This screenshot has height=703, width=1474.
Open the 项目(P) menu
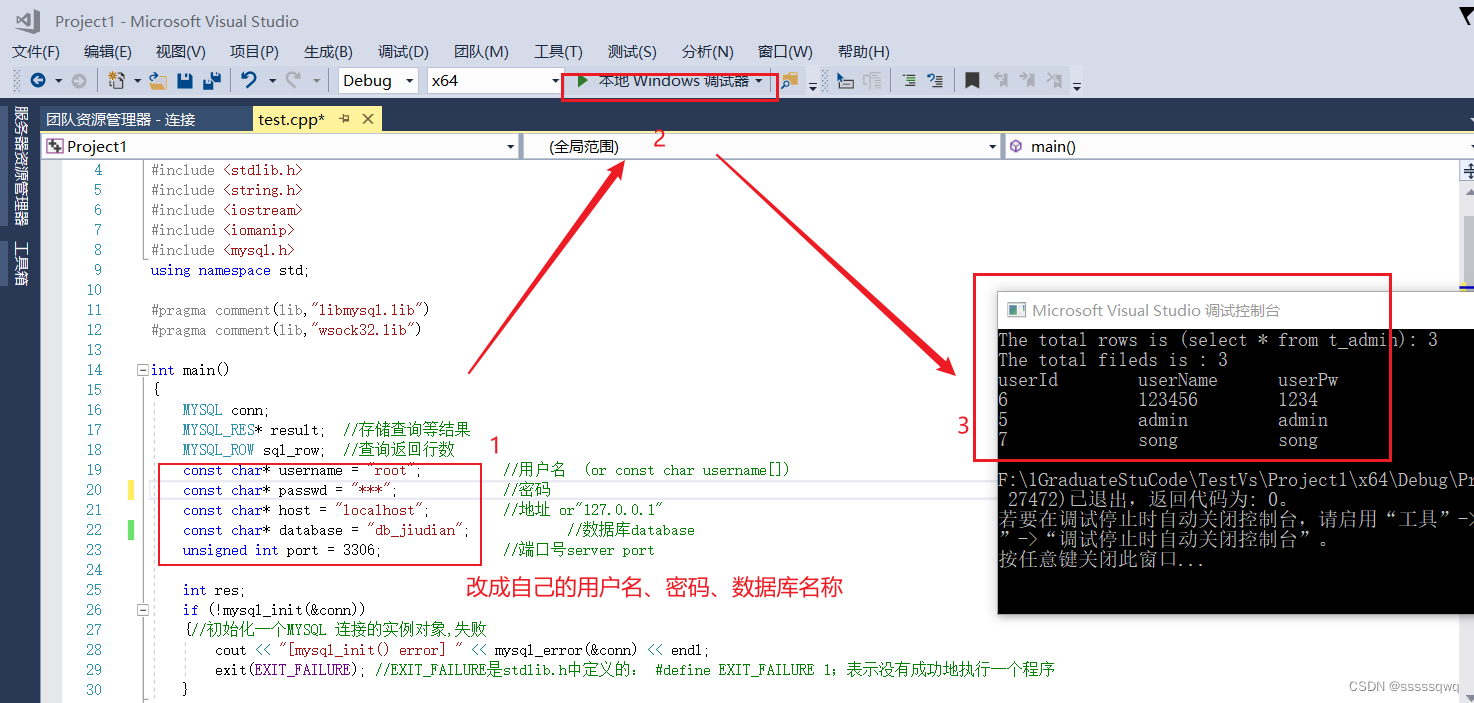pyautogui.click(x=254, y=52)
